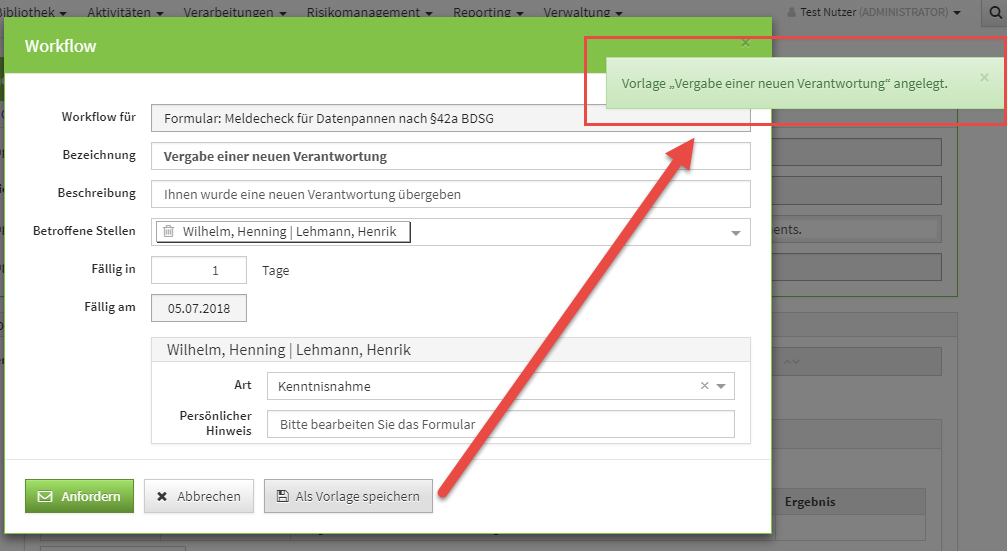Dismiss the green Vorlage angelegt notification
1007x551 pixels.
pos(984,77)
